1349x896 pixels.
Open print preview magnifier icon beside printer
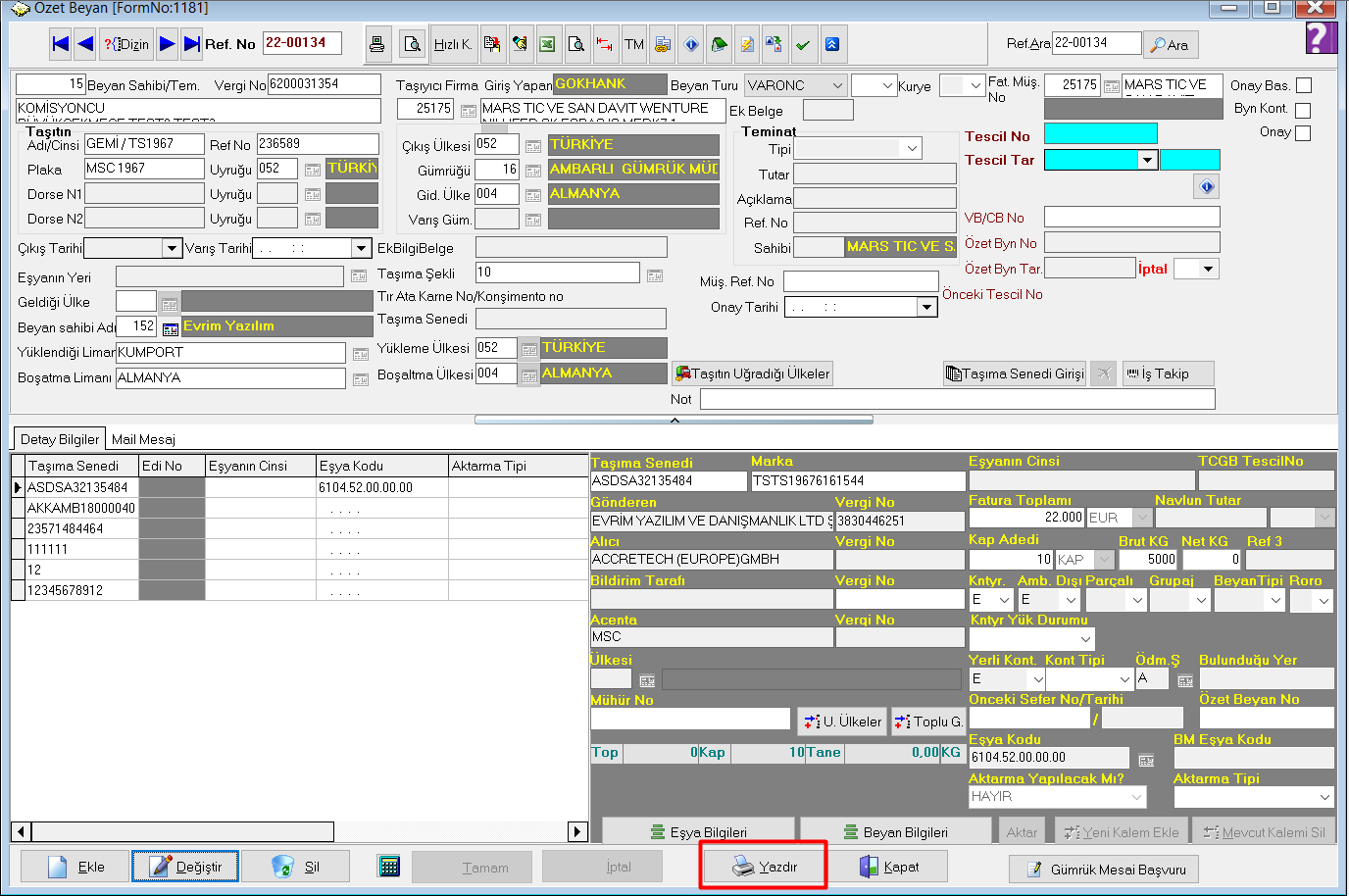pyautogui.click(x=413, y=44)
